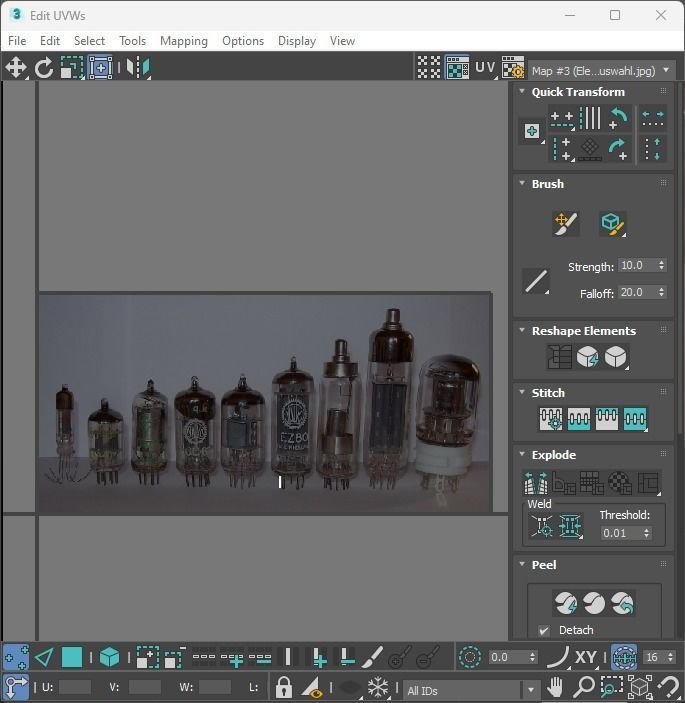Adjust the Strength spinner arrows

(x=661, y=265)
